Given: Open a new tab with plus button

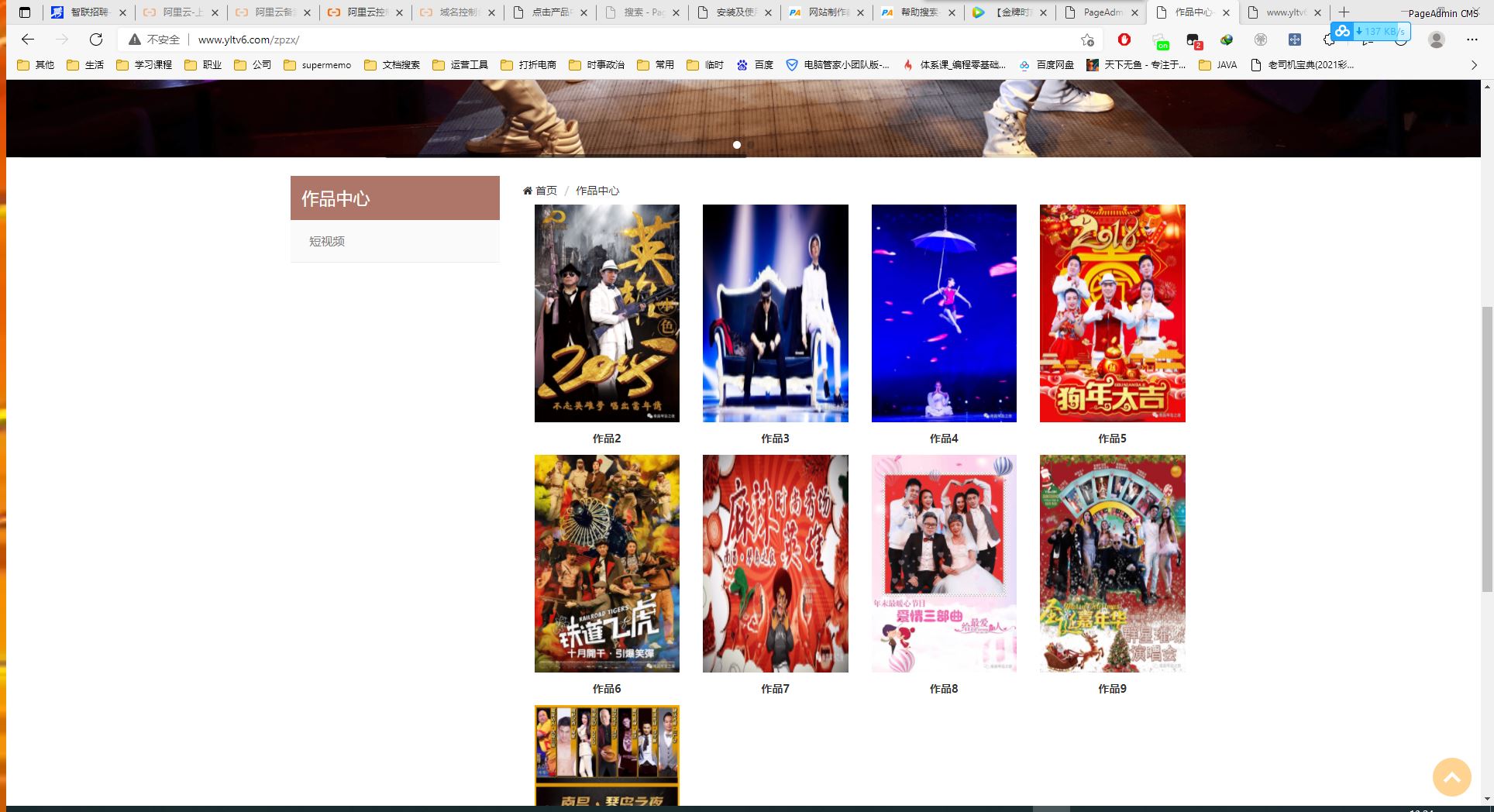Looking at the screenshot, I should 1344,12.
